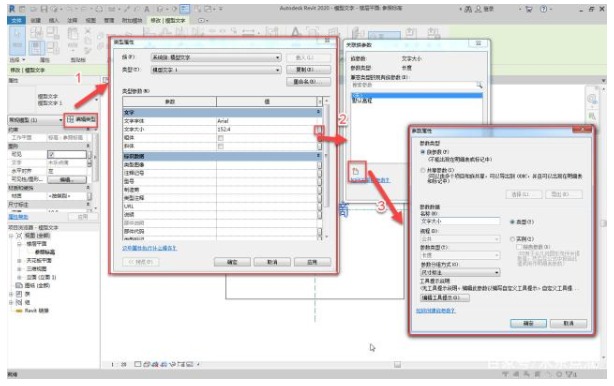Click the shopping cart icon in title bar
Screen dimensions: 614x386
pos(529,9)
